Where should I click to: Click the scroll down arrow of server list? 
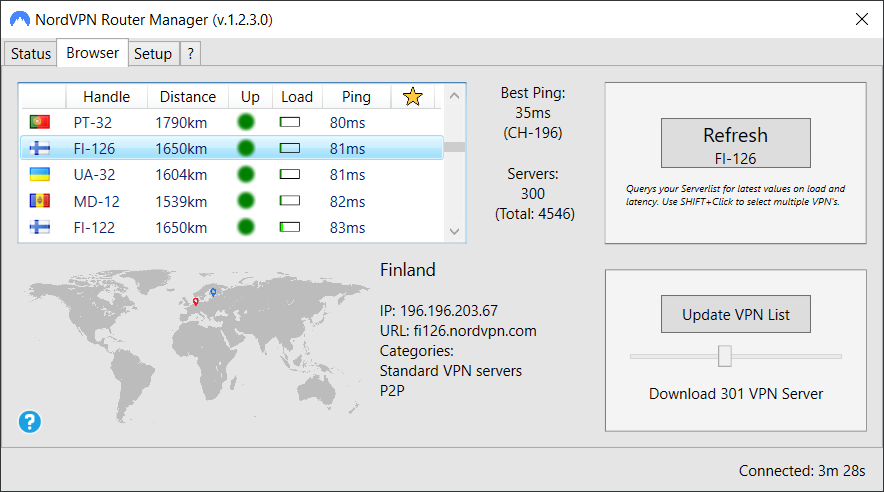pyautogui.click(x=454, y=231)
